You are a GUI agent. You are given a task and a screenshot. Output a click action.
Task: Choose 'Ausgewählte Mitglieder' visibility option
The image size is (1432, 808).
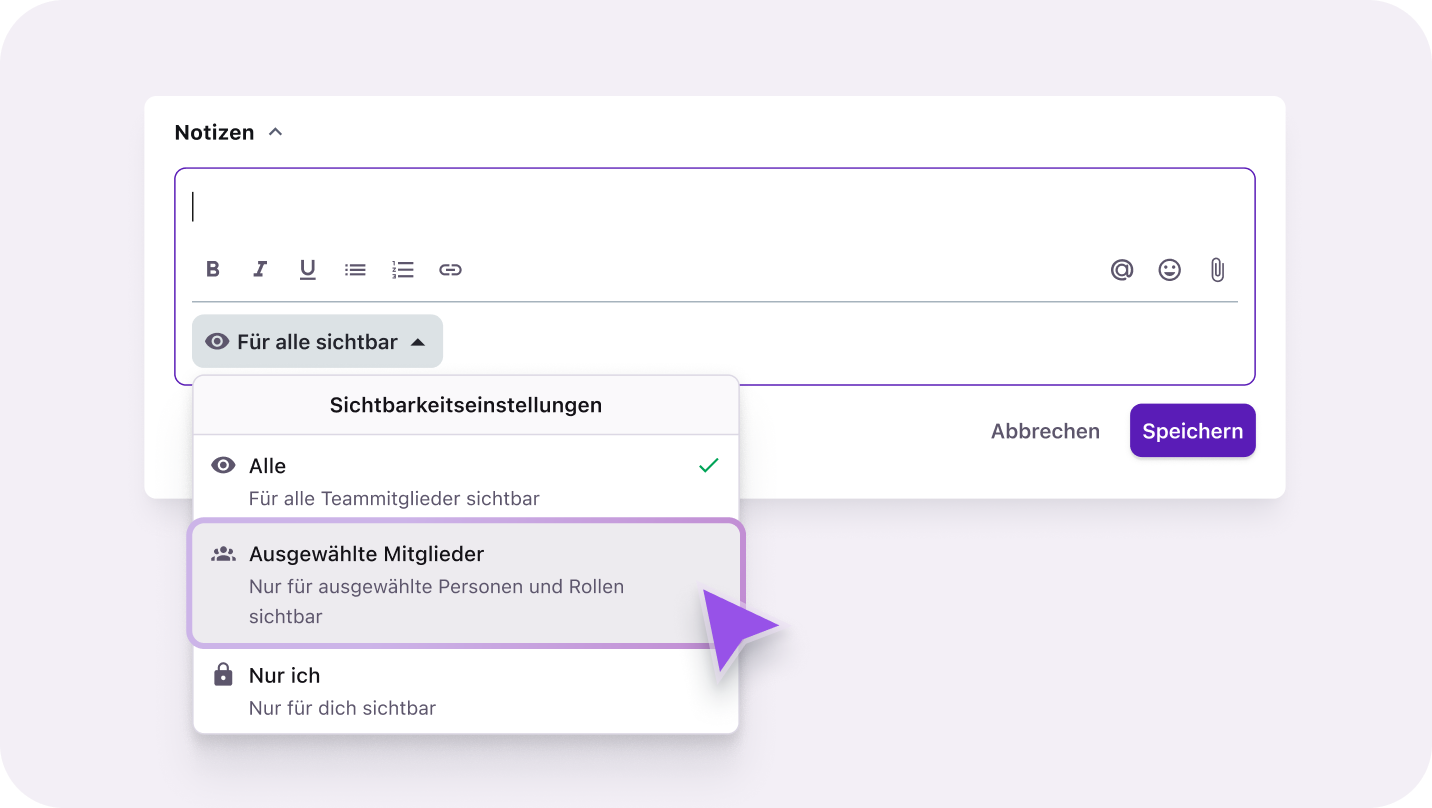465,583
